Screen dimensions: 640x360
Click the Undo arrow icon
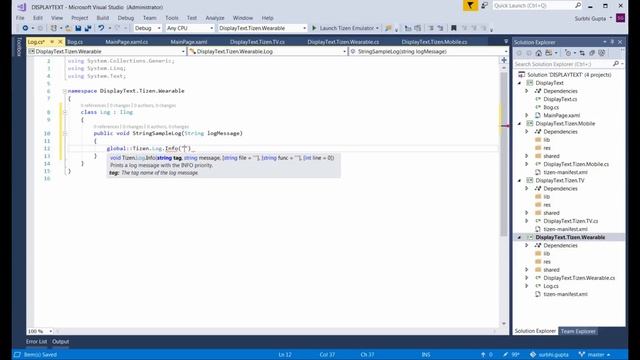[101, 28]
